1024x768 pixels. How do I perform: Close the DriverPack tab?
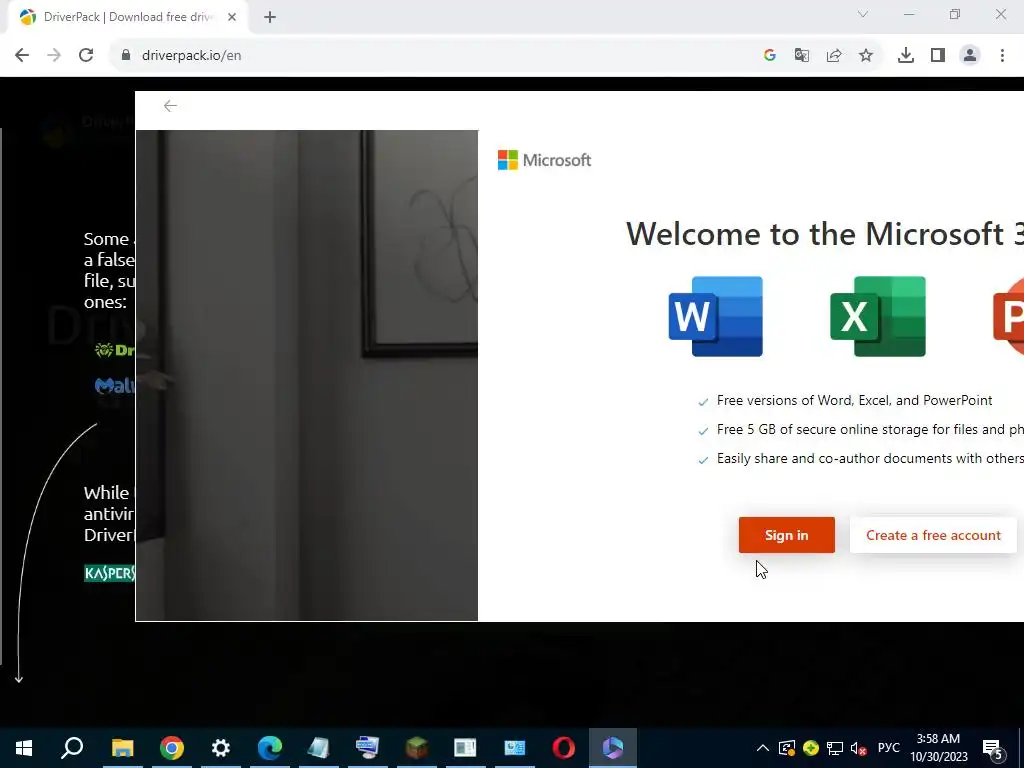click(x=232, y=17)
